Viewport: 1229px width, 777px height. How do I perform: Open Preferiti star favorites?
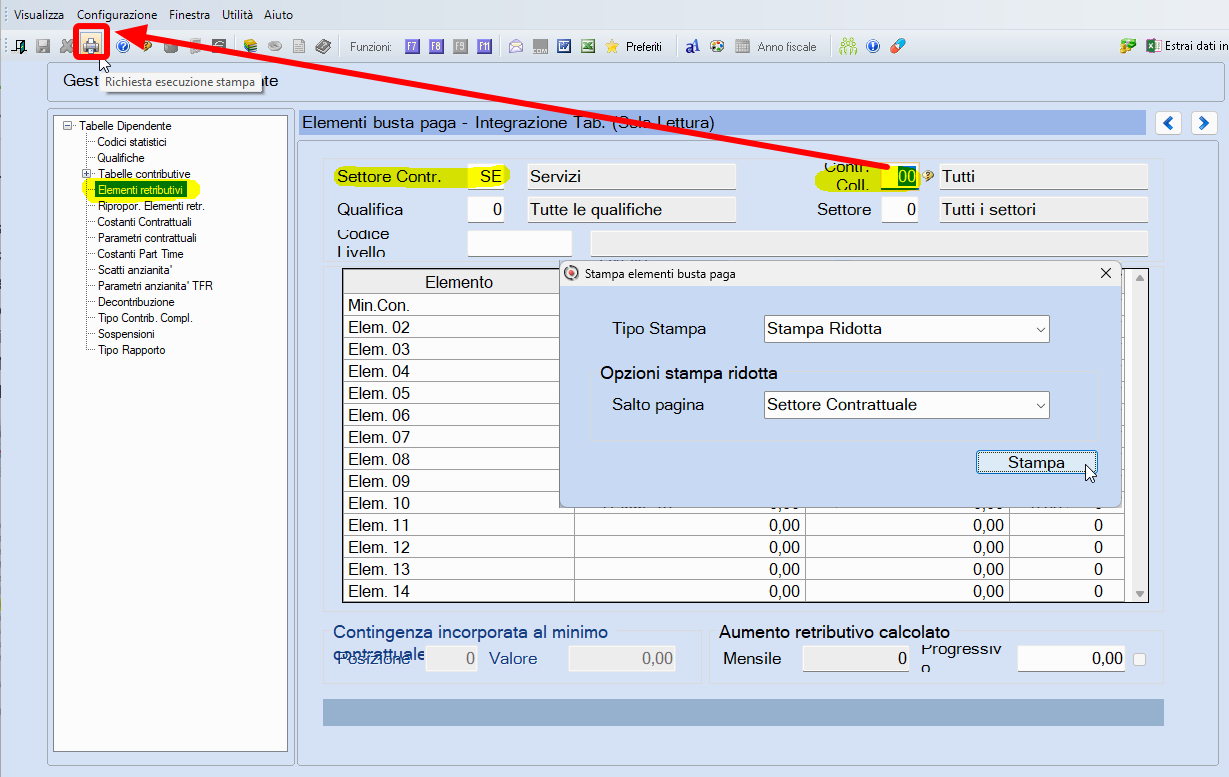pyautogui.click(x=634, y=46)
